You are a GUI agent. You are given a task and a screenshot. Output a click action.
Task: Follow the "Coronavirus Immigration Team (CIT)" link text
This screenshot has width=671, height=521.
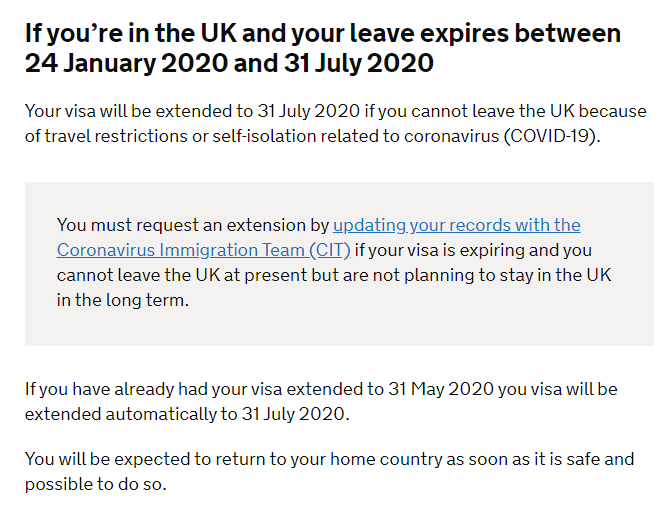point(204,250)
